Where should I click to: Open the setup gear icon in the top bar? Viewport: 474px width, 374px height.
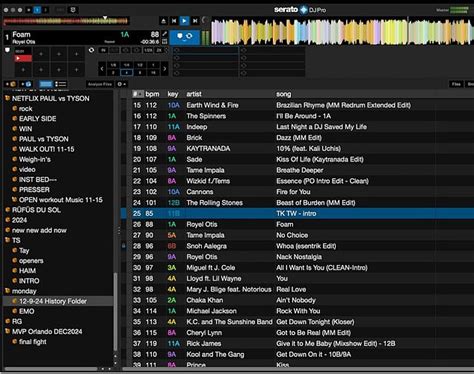click(73, 10)
